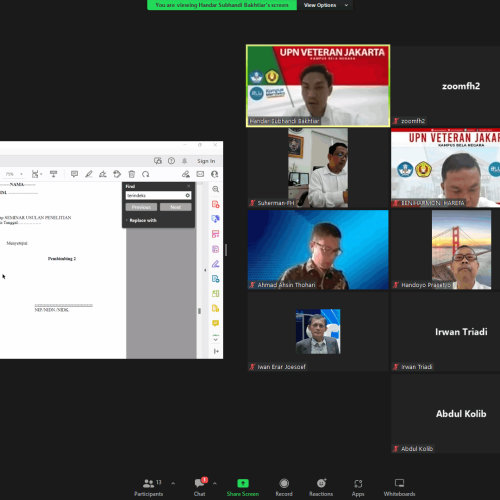The image size is (500, 500).
Task: Expand participants options caret
Action: pyautogui.click(x=173, y=483)
